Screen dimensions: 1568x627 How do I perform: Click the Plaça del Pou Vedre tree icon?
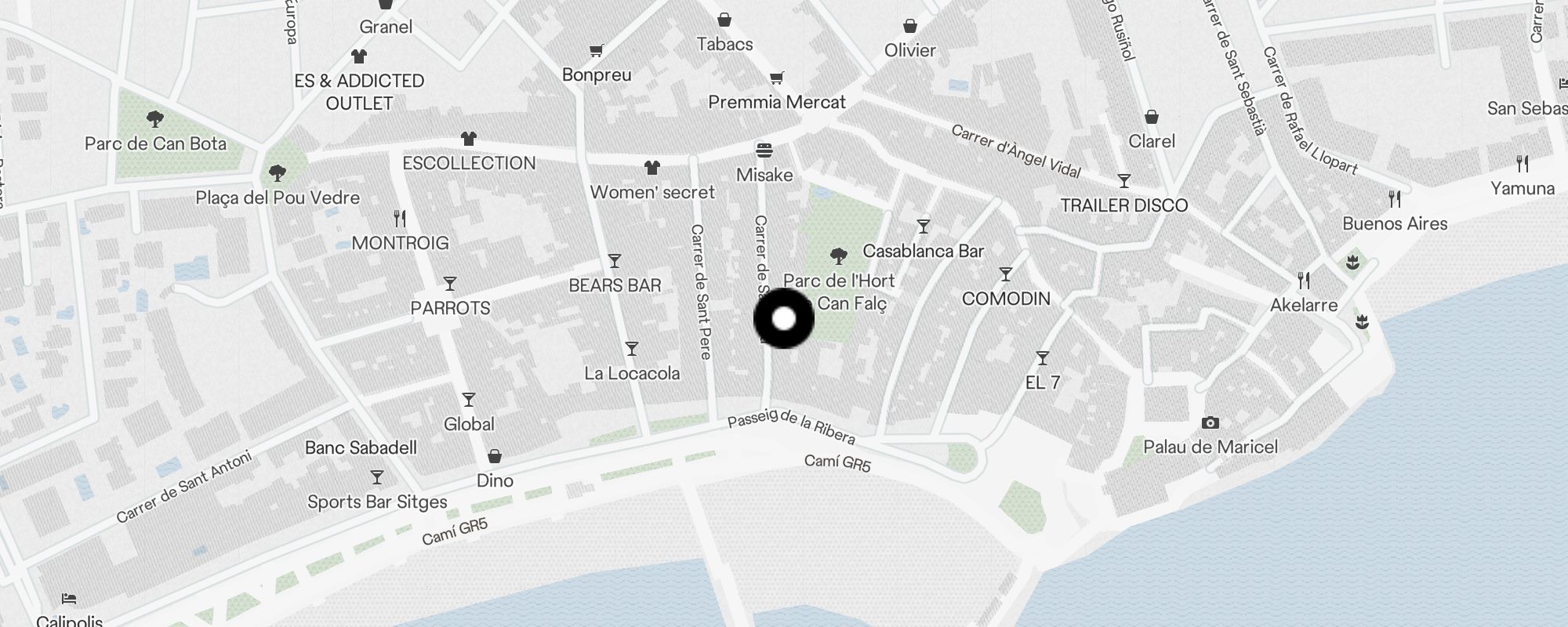[277, 173]
